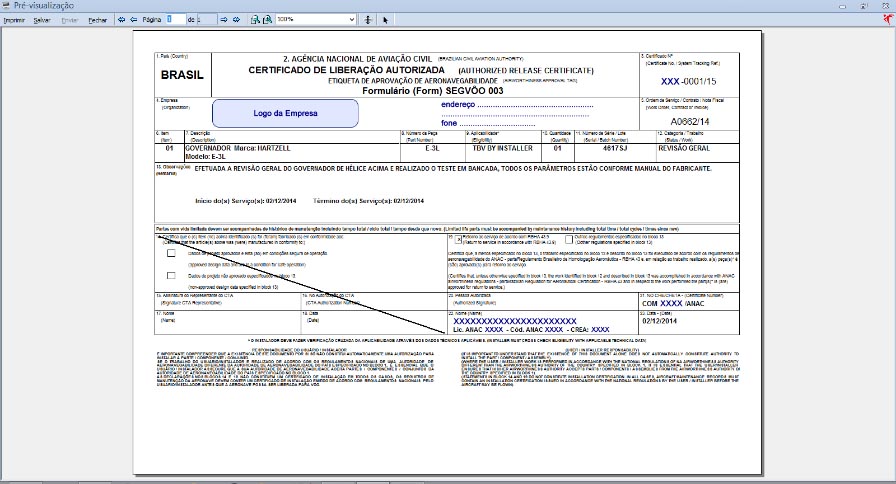This screenshot has height=484, width=896.
Task: Click the 'COM XXXX /ANAC' certificate number
Action: 673,303
